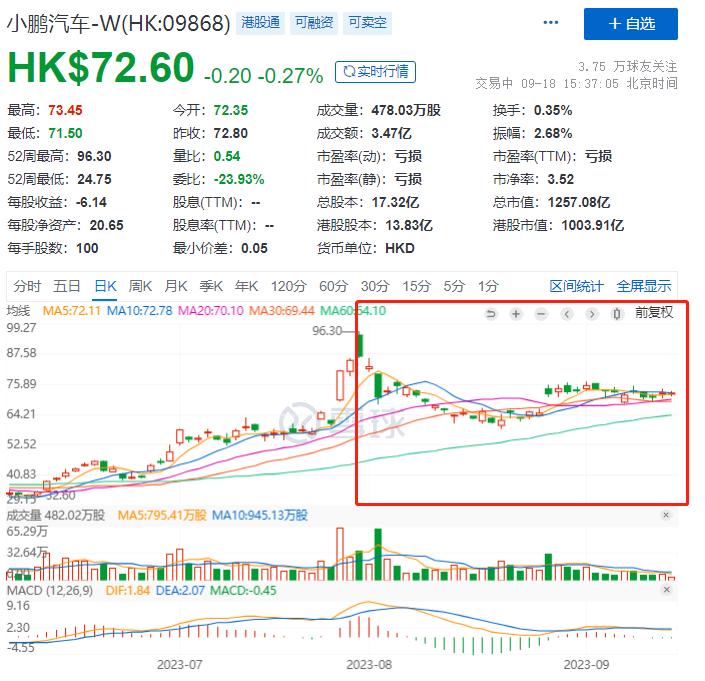The image size is (705, 681).
Task: Click the 自选 add-to-watchlist button
Action: click(x=630, y=24)
